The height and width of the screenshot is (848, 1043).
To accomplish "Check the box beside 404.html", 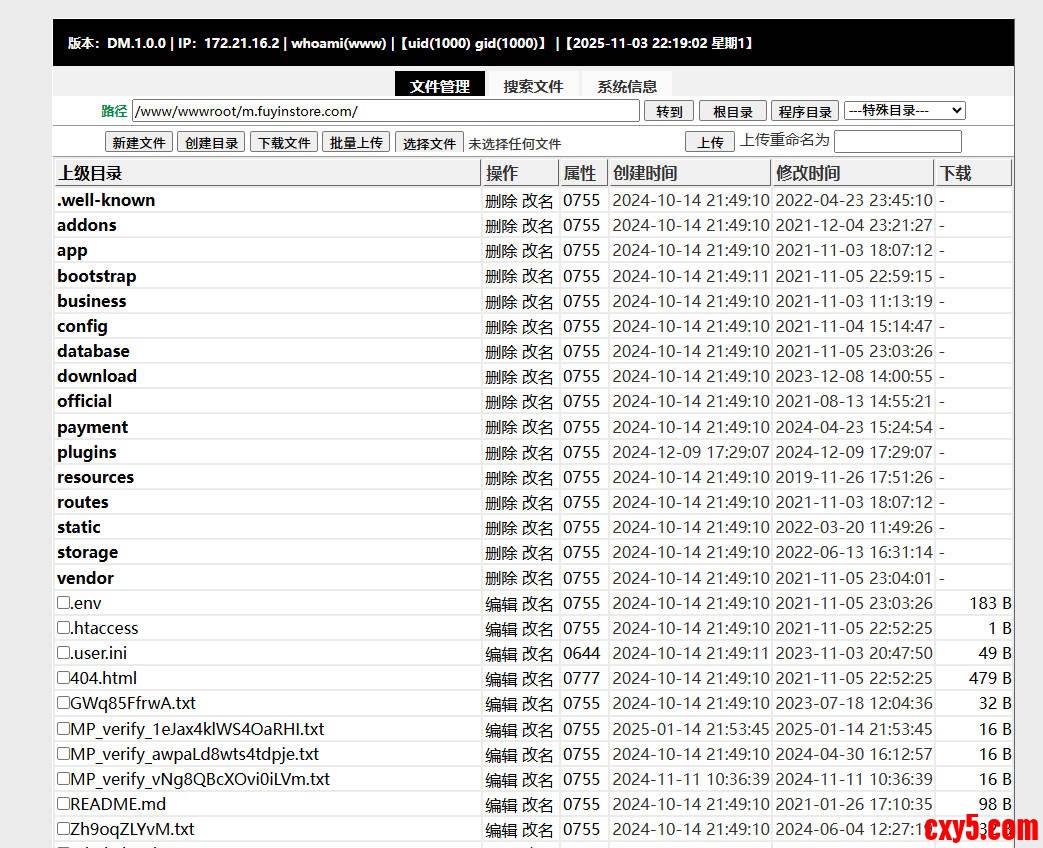I will [x=64, y=678].
